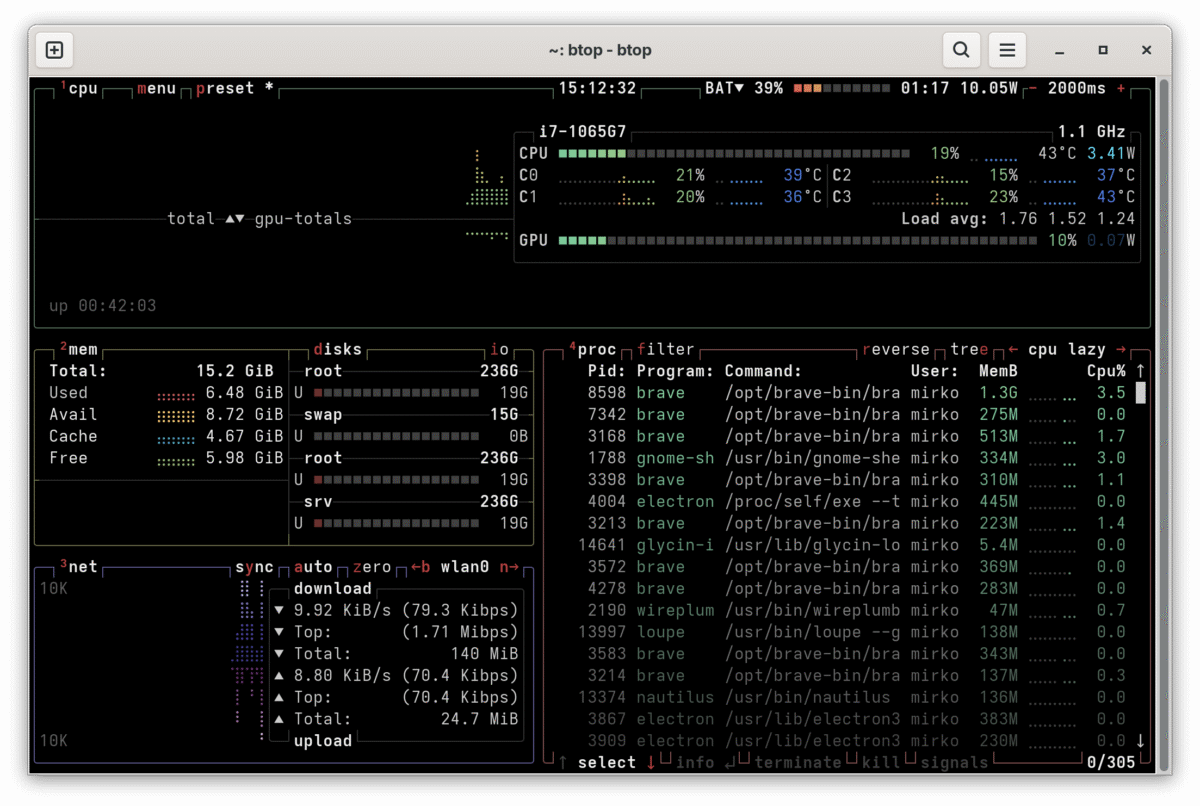Open the hamburger main menu in the title bar

1008,50
